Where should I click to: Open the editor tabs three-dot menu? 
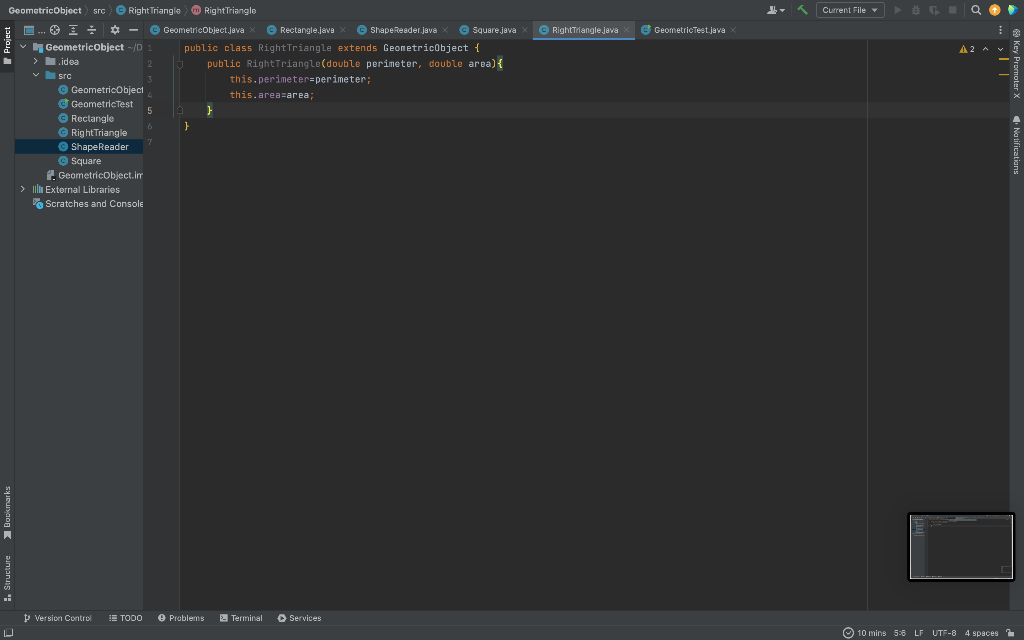click(1000, 30)
